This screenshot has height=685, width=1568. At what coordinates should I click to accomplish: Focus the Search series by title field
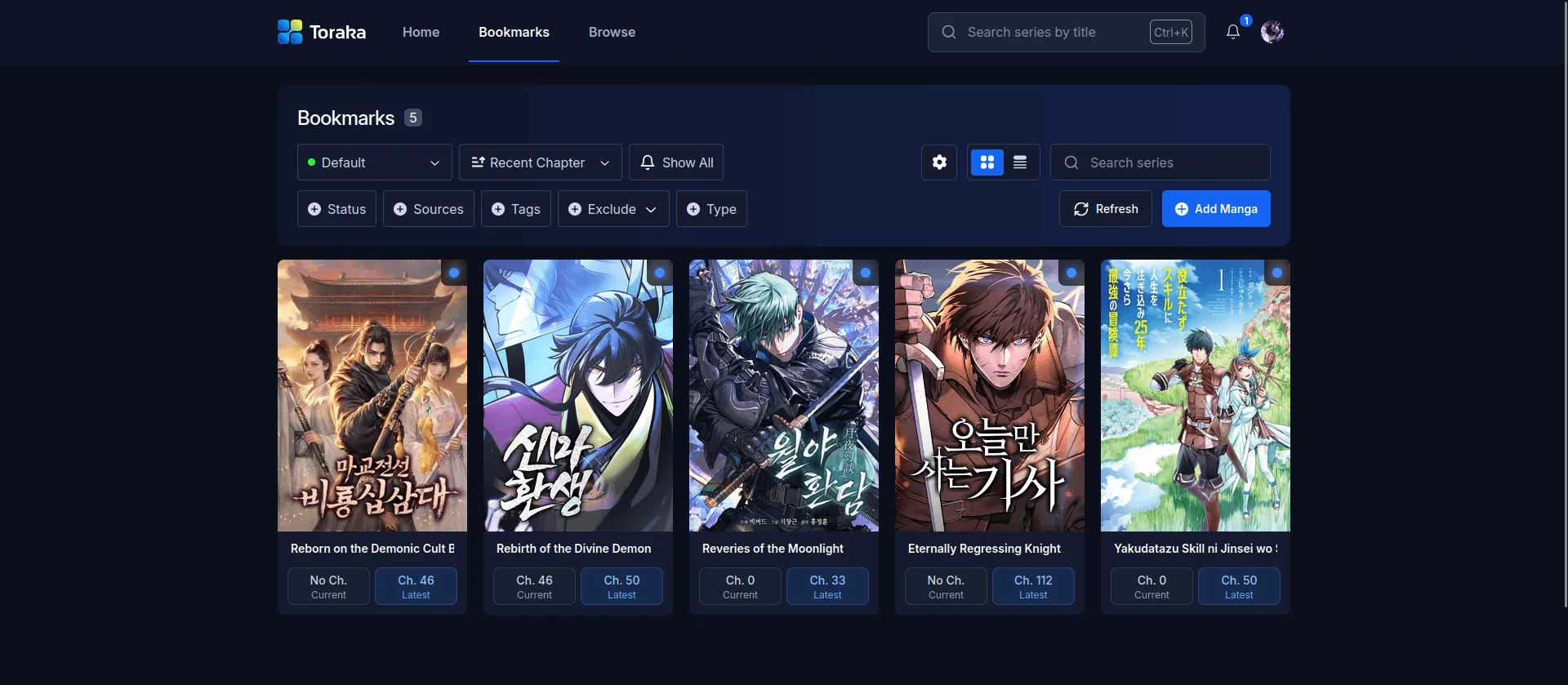(x=1066, y=32)
